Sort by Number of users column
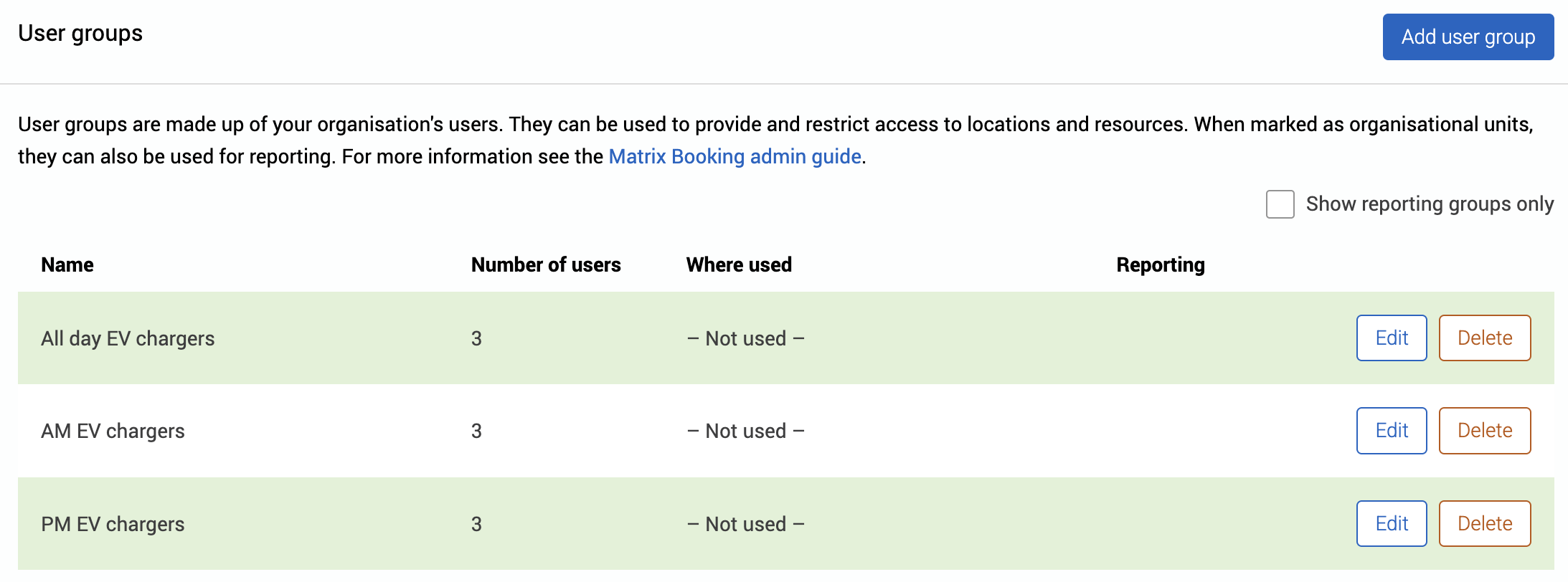 545,264
